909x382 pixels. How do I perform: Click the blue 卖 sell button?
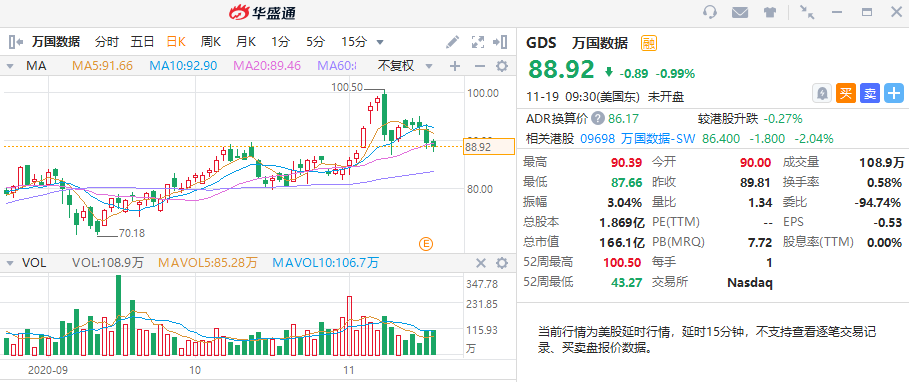point(870,93)
